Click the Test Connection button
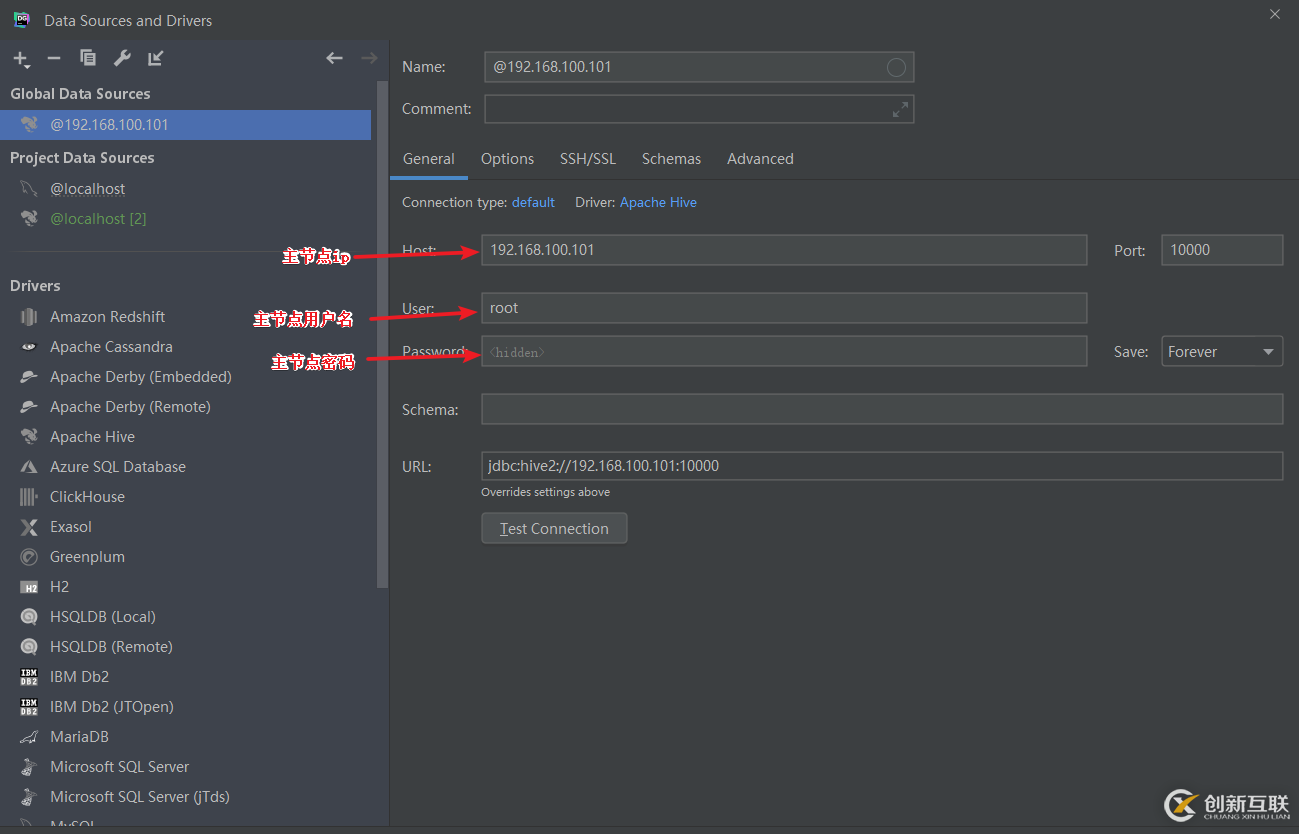 [x=554, y=528]
